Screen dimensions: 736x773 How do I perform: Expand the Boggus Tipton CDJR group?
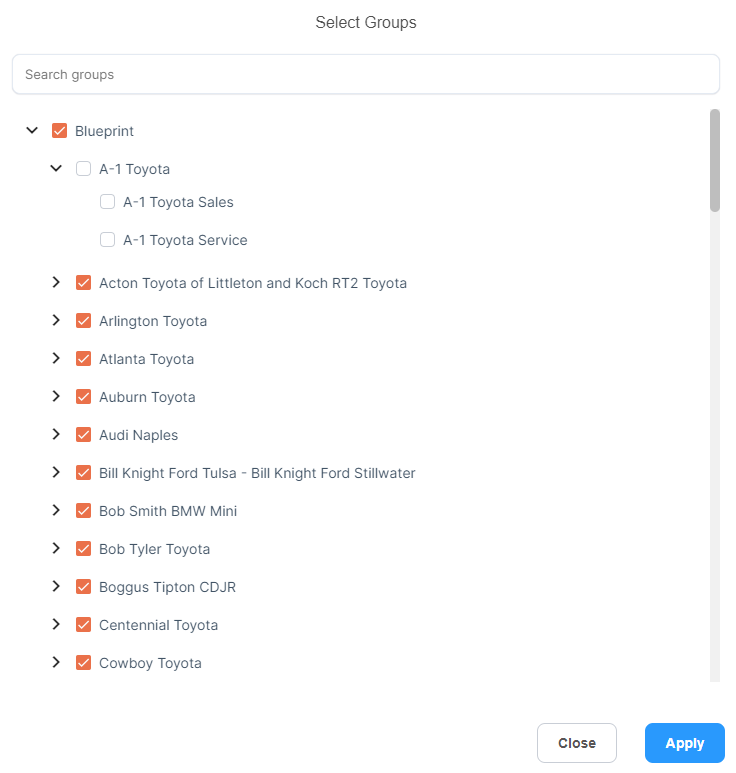(x=56, y=586)
